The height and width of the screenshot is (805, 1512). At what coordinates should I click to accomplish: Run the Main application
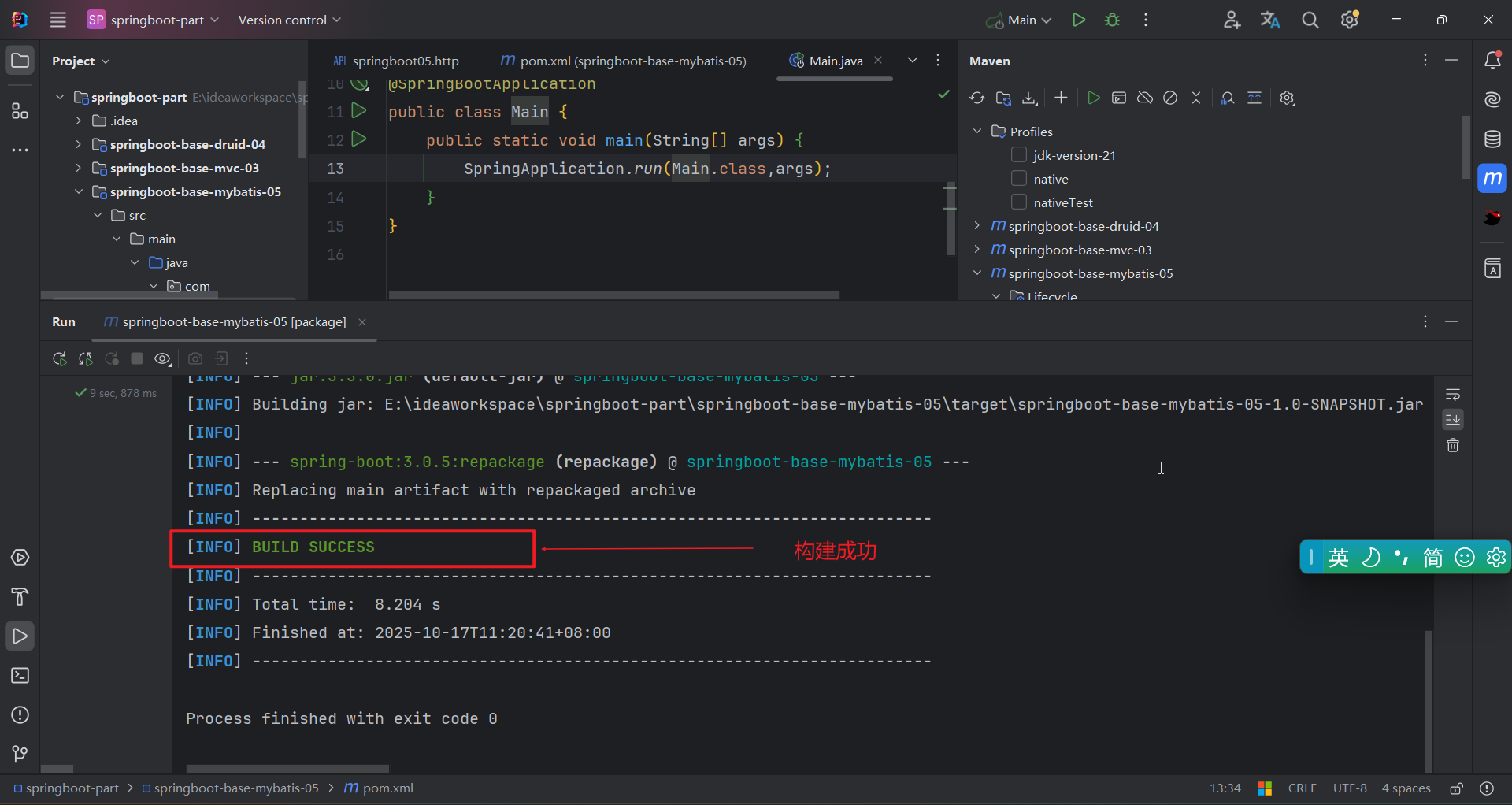click(x=1079, y=20)
